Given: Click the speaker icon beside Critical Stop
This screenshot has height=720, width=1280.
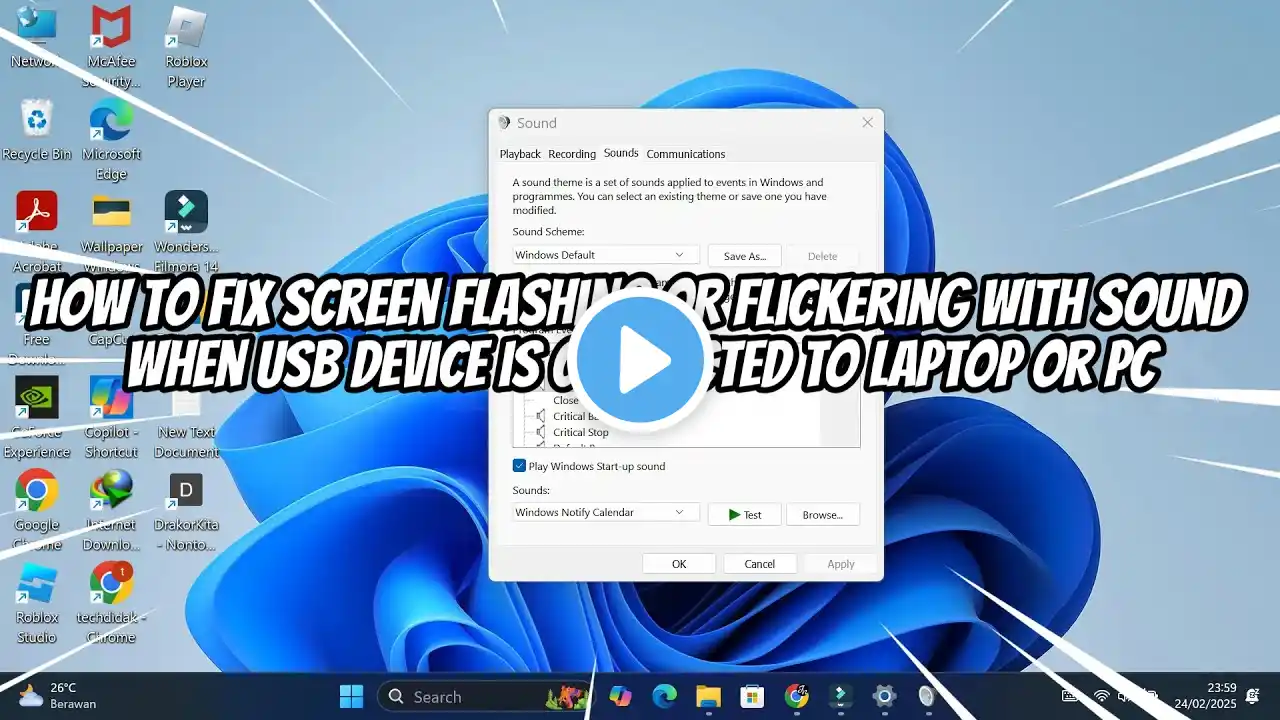Looking at the screenshot, I should (x=541, y=433).
